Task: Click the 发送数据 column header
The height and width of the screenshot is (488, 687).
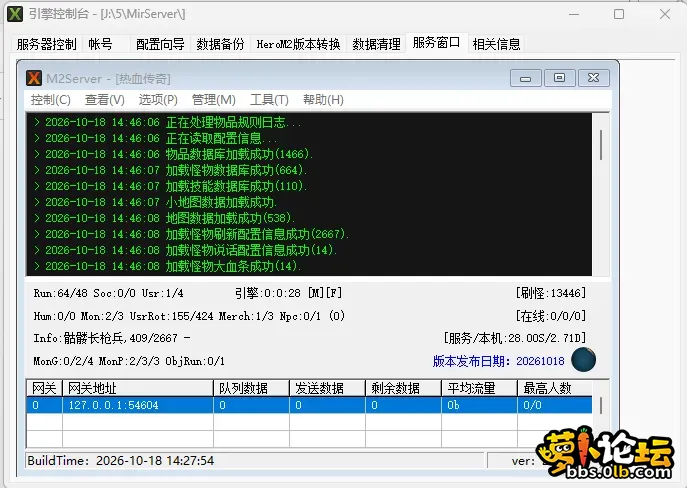Action: click(x=327, y=388)
